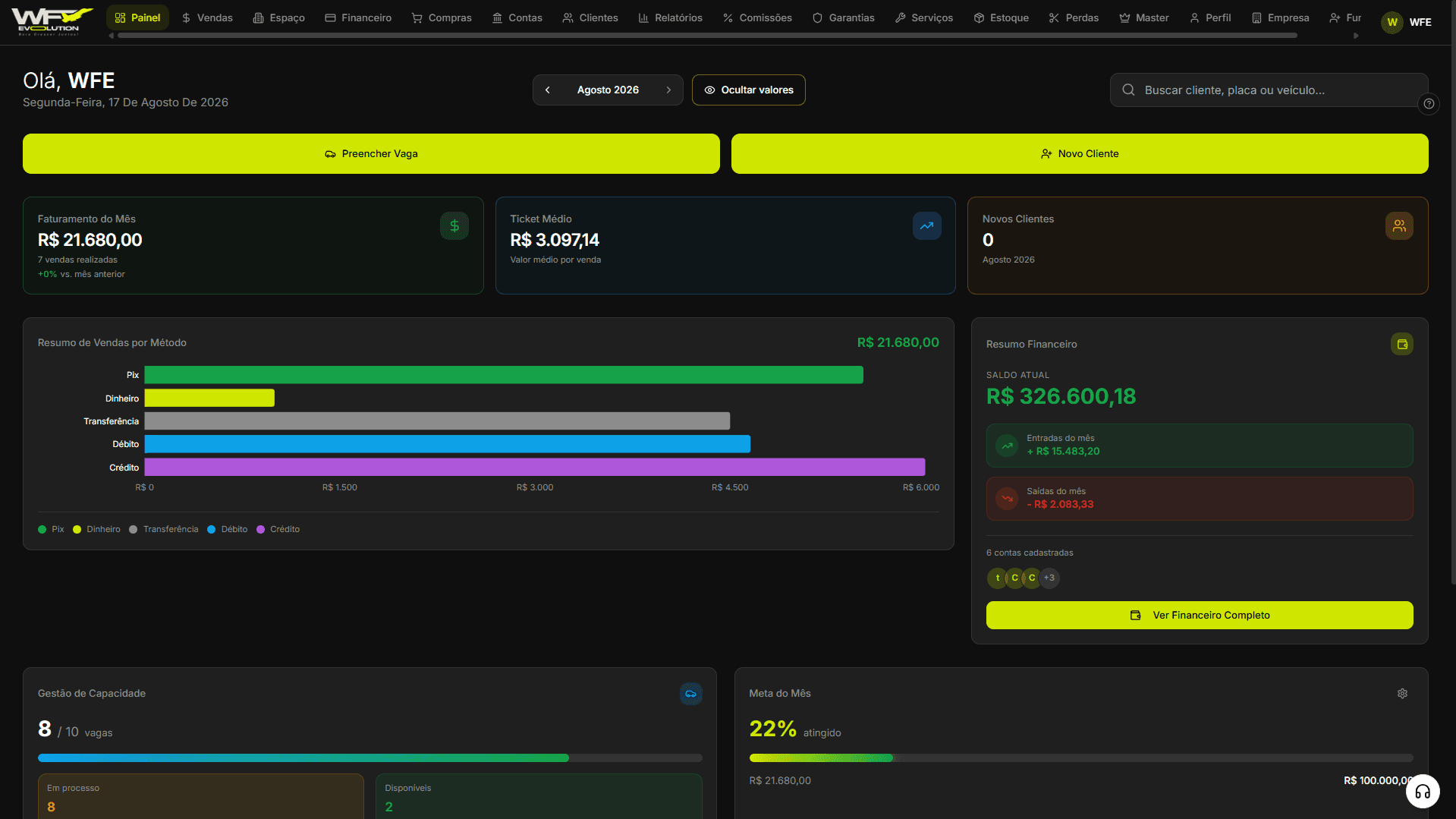Toggle Transferência legend item
Image resolution: width=1456 pixels, height=819 pixels.
tap(163, 529)
